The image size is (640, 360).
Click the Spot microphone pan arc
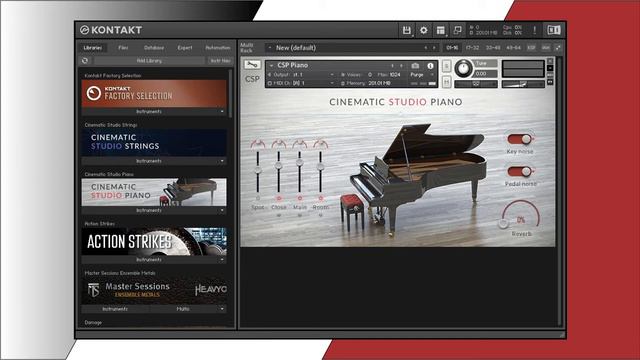point(258,144)
